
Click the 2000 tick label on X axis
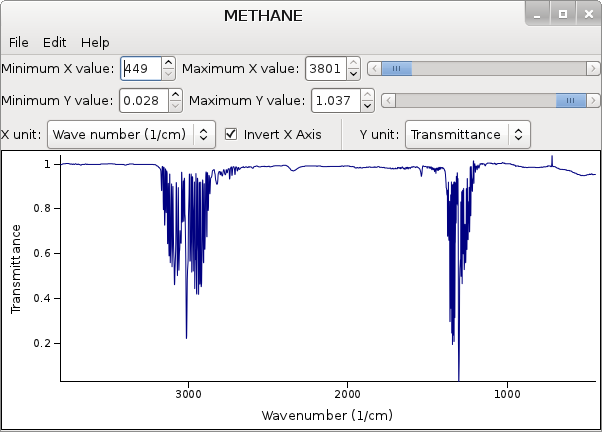coord(347,394)
